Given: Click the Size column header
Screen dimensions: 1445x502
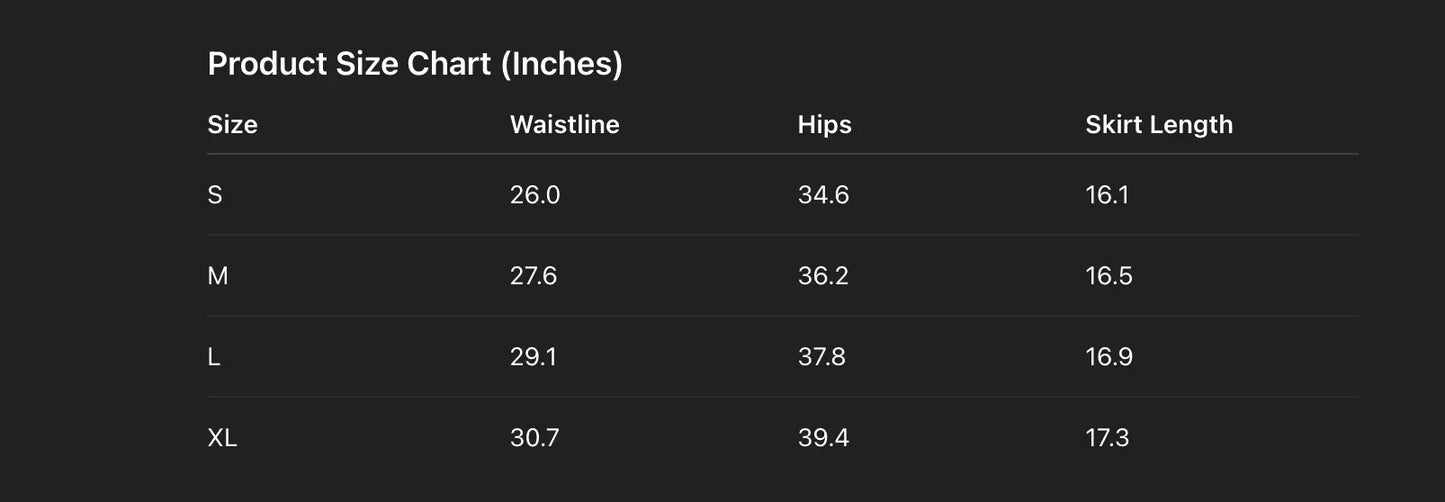Looking at the screenshot, I should pyautogui.click(x=232, y=125).
